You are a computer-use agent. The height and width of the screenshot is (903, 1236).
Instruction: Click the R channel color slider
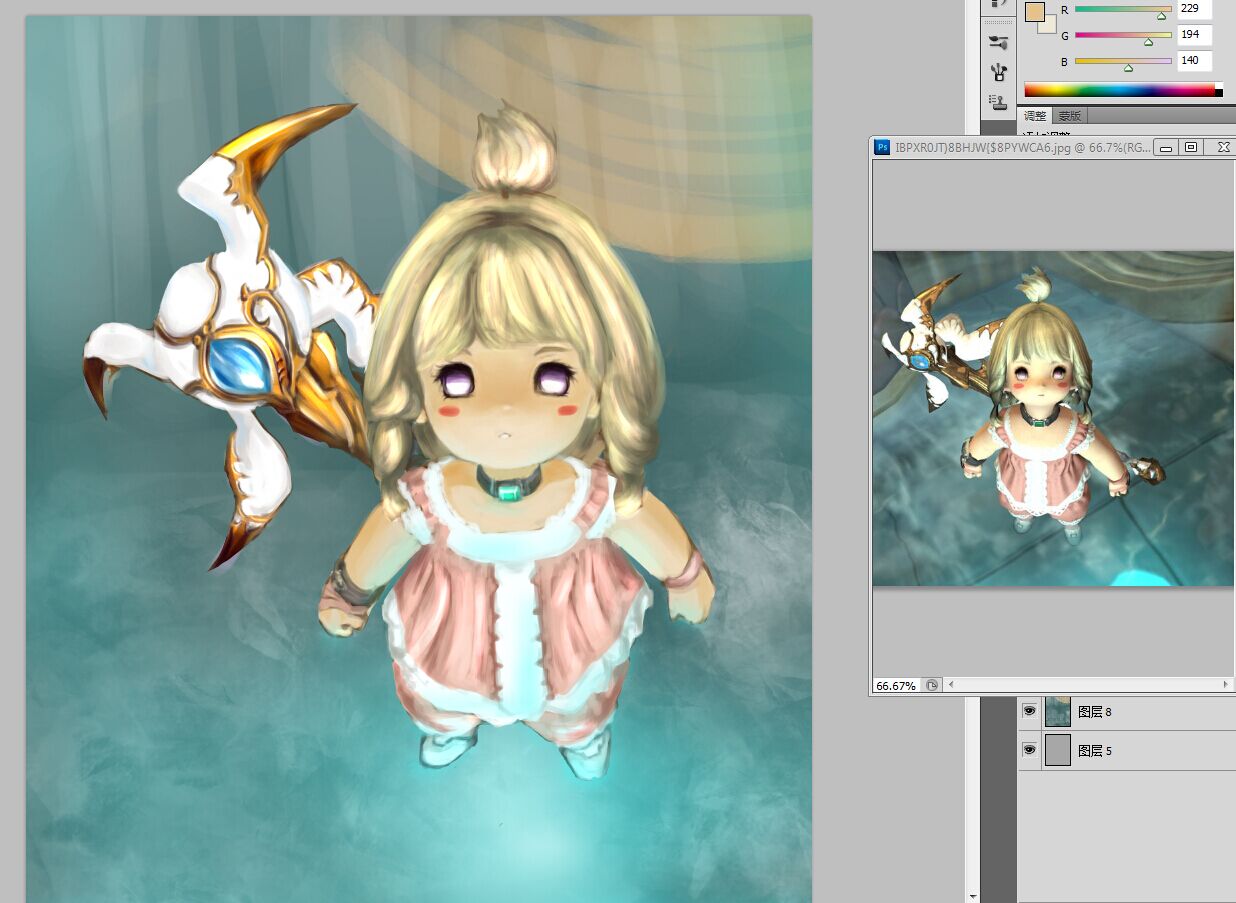[1123, 10]
